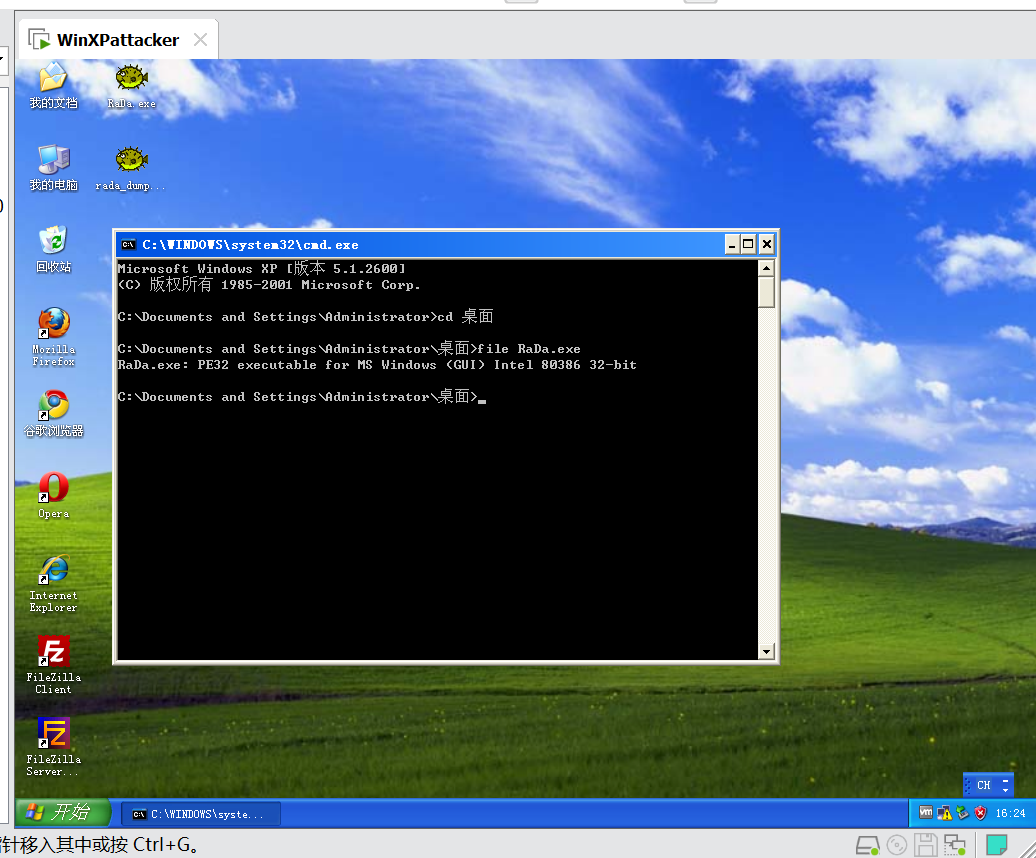This screenshot has width=1036, height=858.
Task: Click the current command prompt line
Action: coord(301,397)
